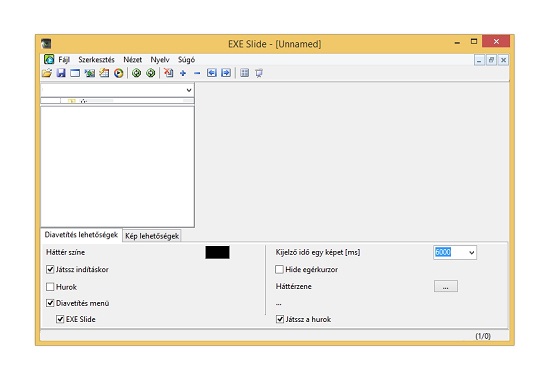Enable the Hurok checkbox
Viewport: 550px width, 383px height.
(50, 287)
